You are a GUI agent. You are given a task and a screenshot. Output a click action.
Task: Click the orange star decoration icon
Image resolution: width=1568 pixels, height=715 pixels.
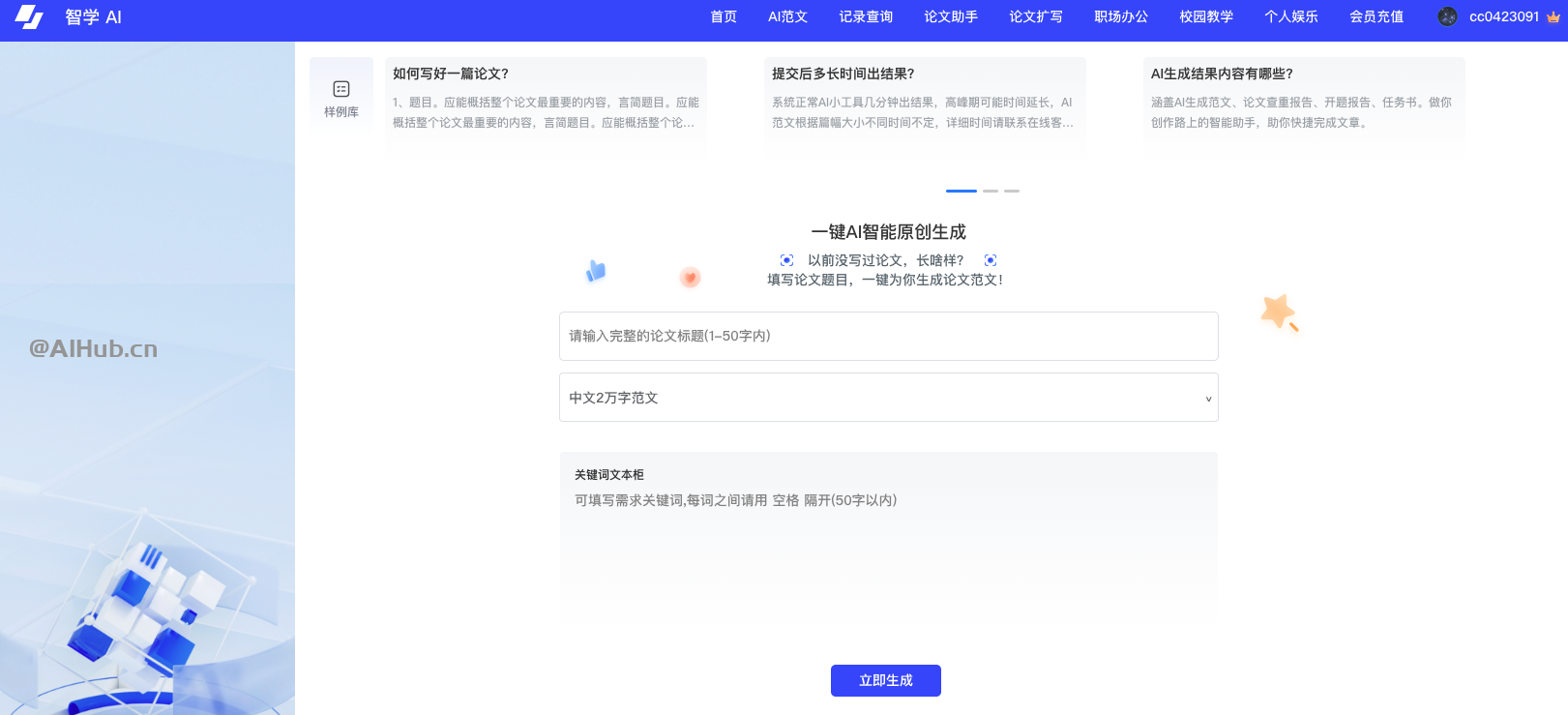point(1279,312)
